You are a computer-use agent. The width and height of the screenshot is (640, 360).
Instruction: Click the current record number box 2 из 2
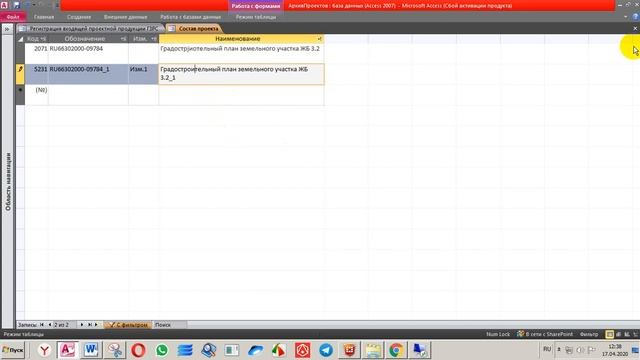[65, 325]
